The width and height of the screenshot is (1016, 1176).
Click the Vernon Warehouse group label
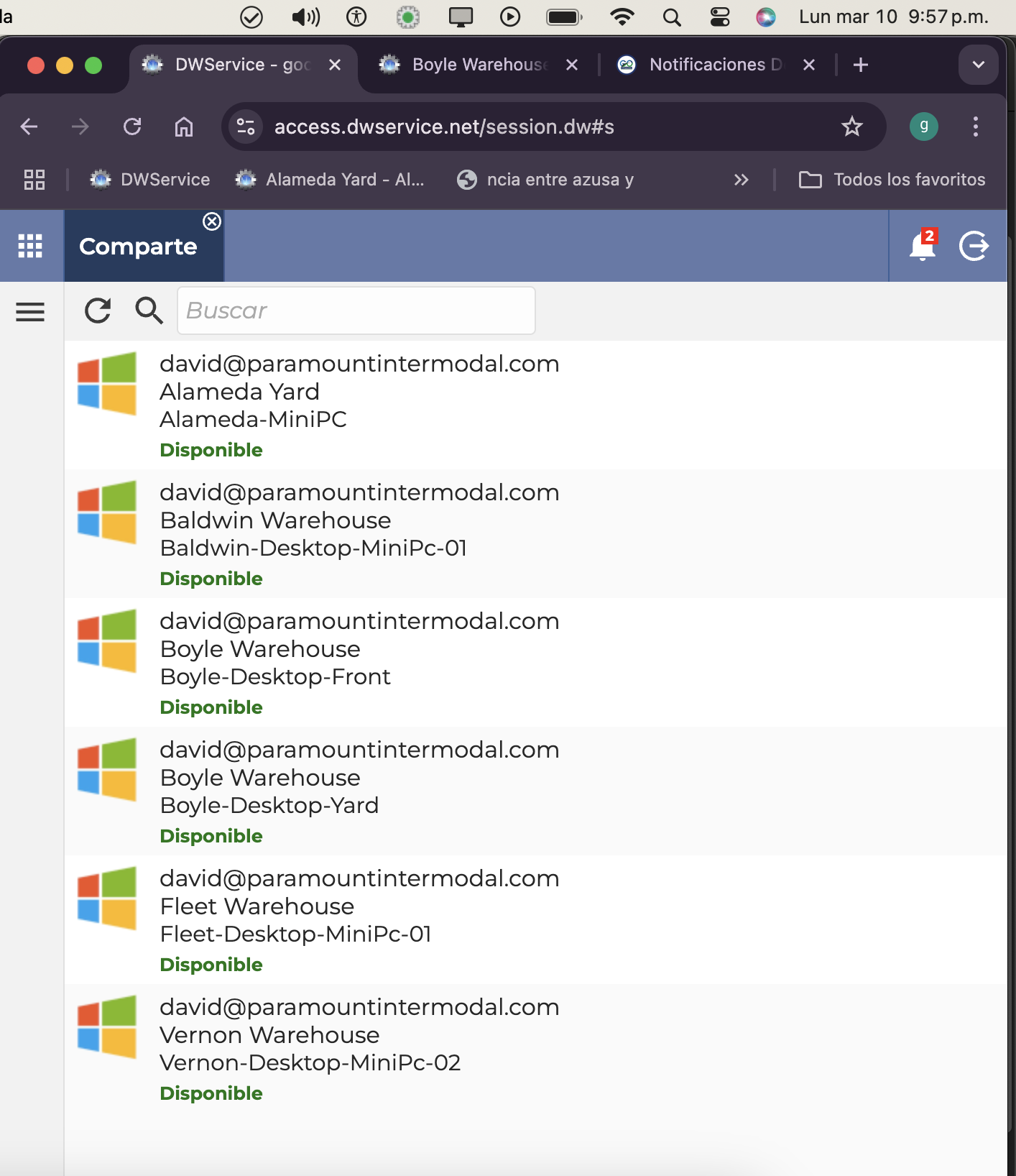(x=269, y=1035)
